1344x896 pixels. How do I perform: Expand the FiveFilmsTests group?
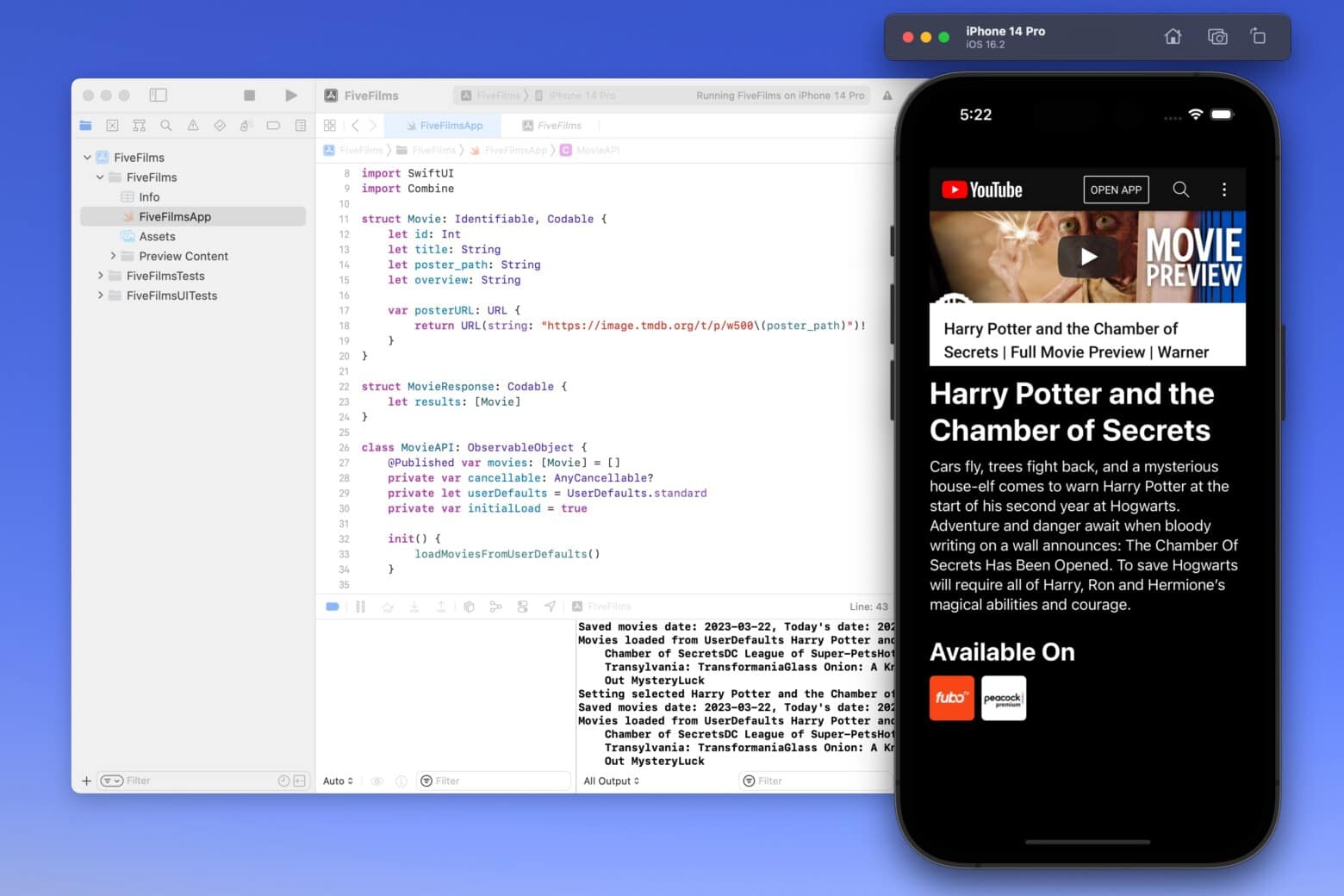(101, 276)
